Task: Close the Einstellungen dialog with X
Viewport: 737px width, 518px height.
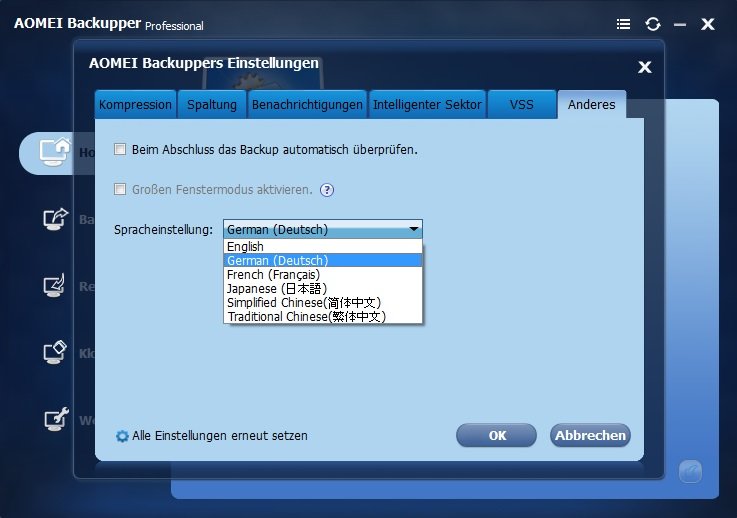Action: point(644,67)
